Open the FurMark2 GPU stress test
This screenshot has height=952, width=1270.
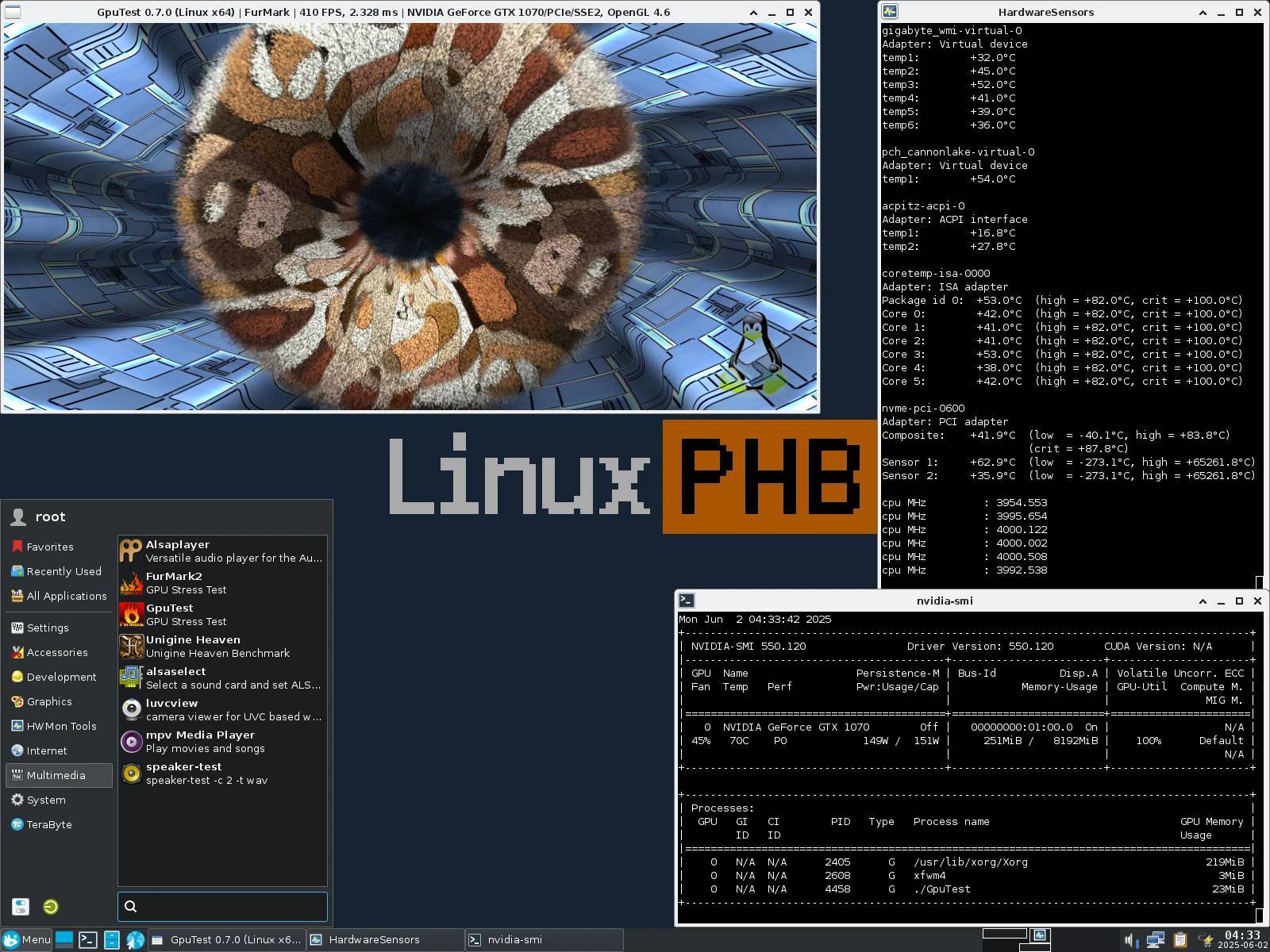pos(222,583)
